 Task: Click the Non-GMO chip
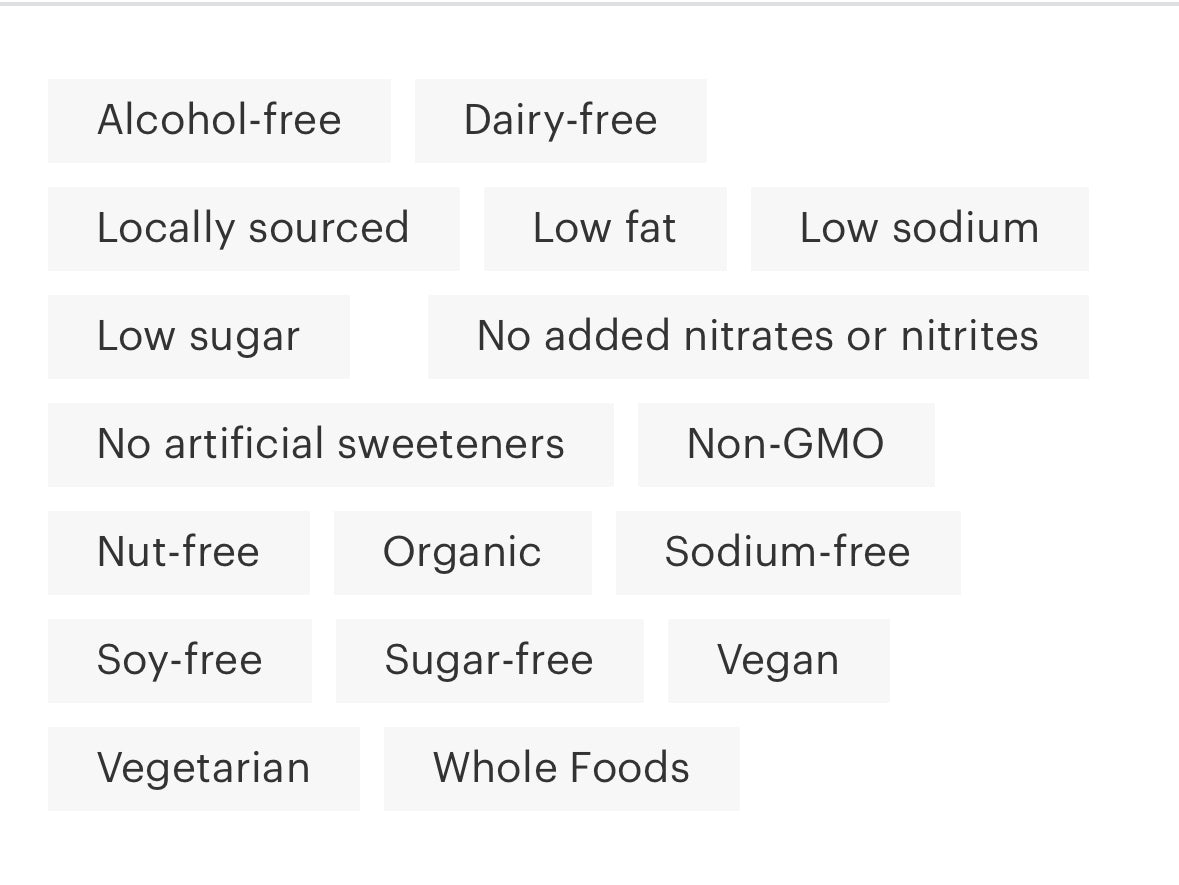[x=786, y=445]
